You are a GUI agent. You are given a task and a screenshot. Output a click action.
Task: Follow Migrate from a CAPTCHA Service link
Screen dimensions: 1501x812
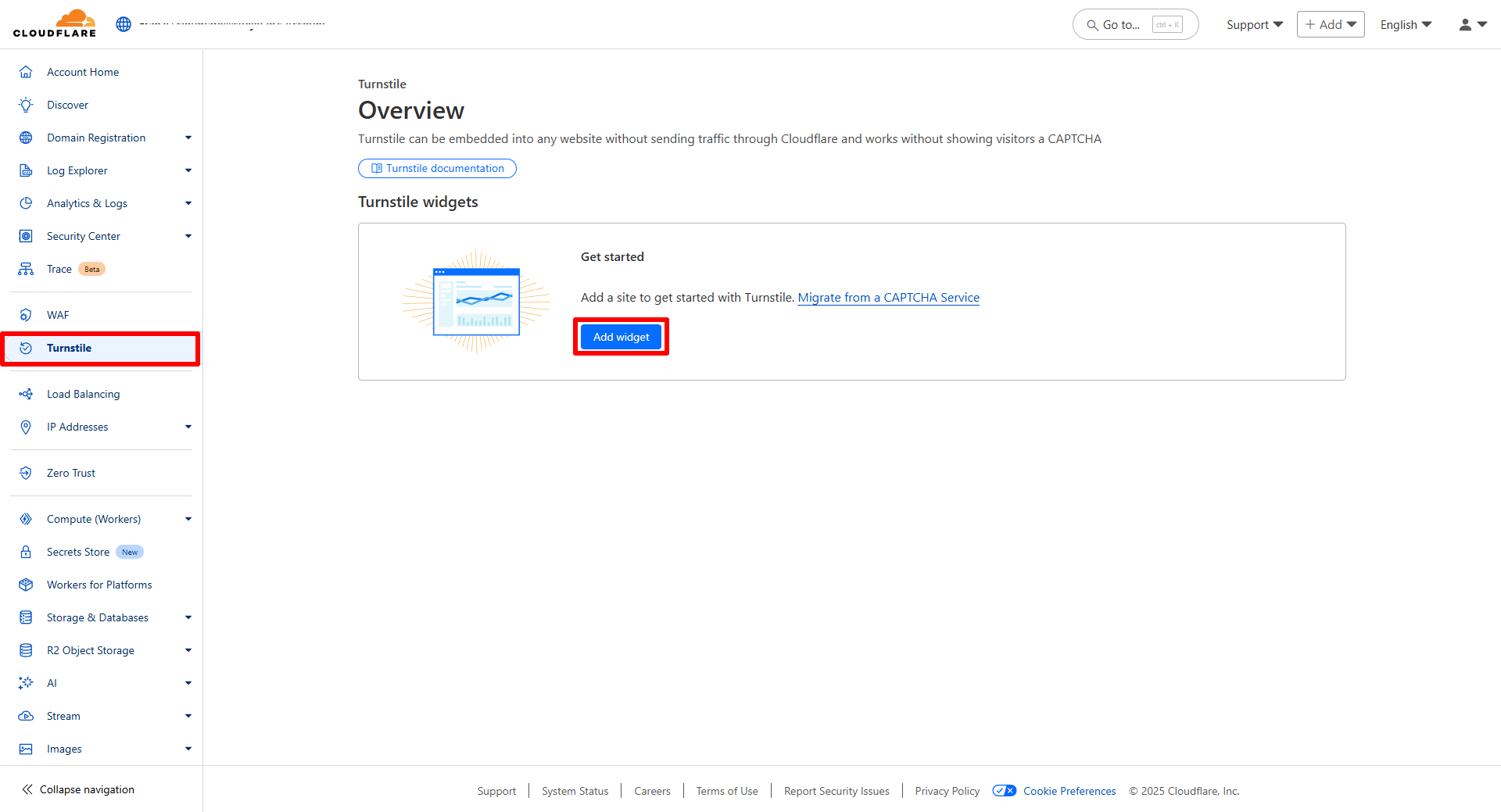click(888, 297)
